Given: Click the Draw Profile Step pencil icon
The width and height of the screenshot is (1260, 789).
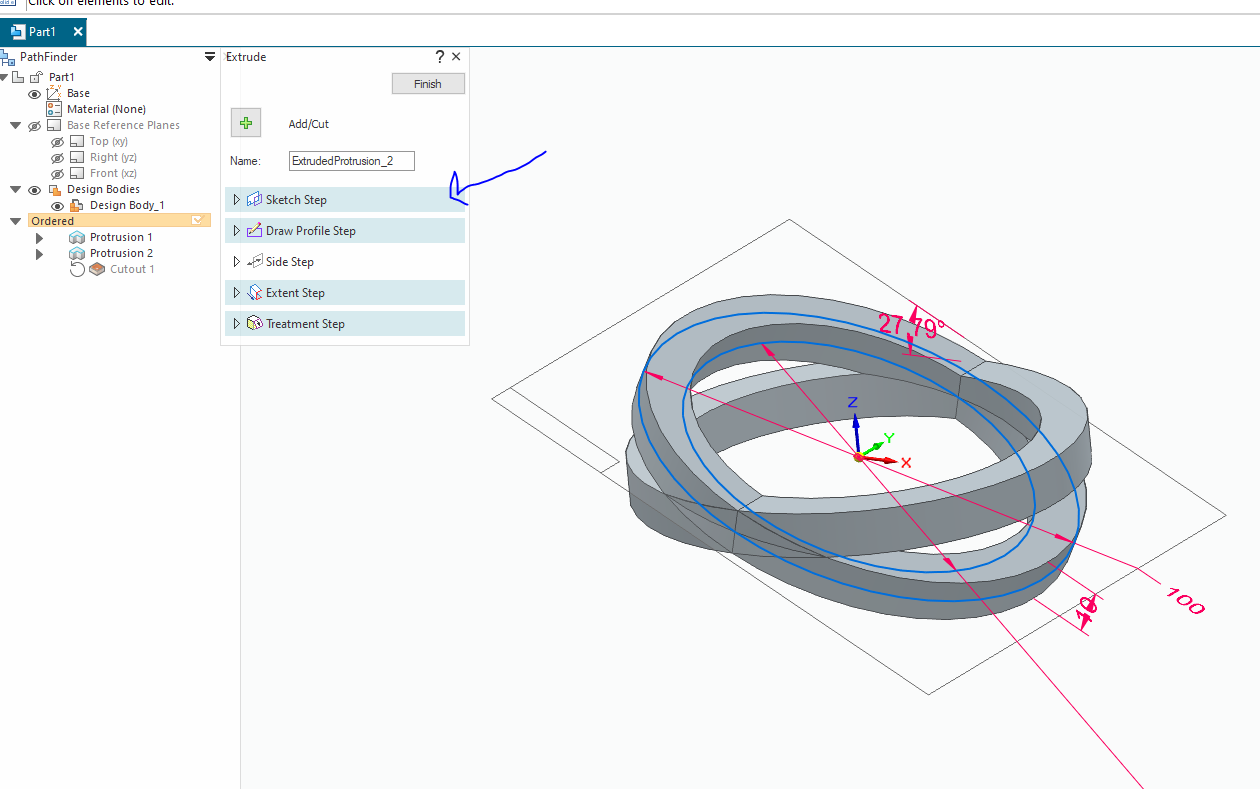Looking at the screenshot, I should (x=254, y=231).
